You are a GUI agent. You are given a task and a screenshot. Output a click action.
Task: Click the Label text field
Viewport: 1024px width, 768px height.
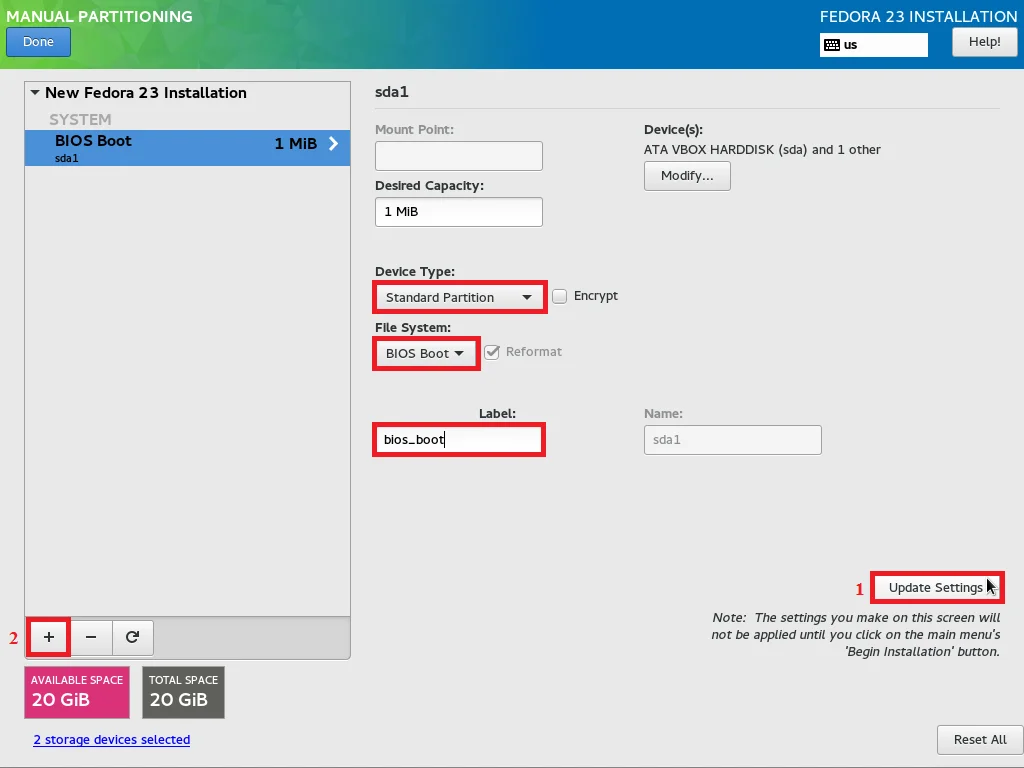coord(458,440)
